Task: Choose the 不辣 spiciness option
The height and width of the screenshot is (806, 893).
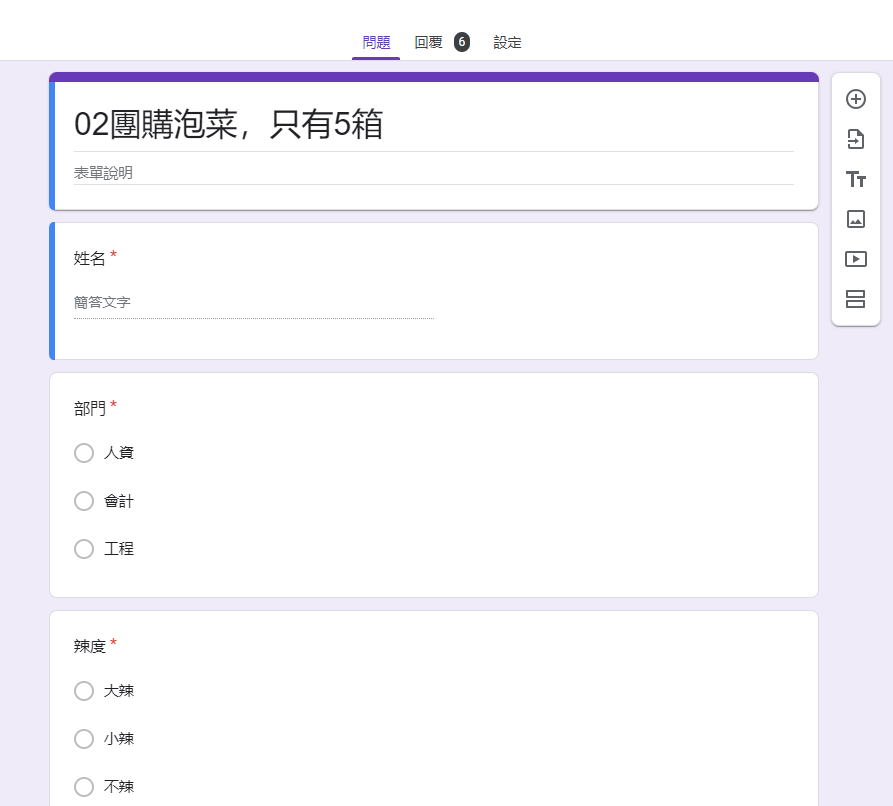Action: [84, 787]
